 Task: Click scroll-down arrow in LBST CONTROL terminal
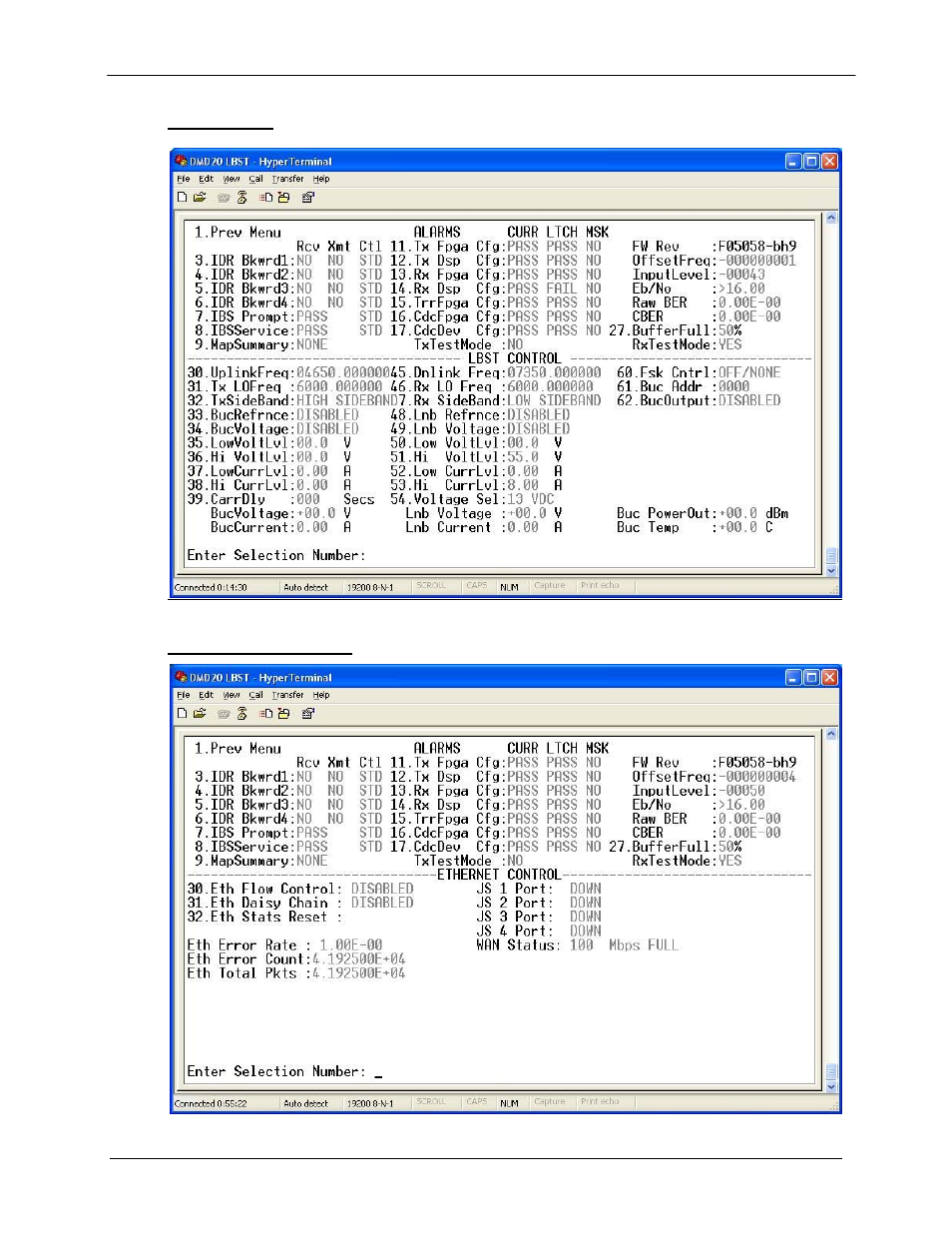(831, 571)
